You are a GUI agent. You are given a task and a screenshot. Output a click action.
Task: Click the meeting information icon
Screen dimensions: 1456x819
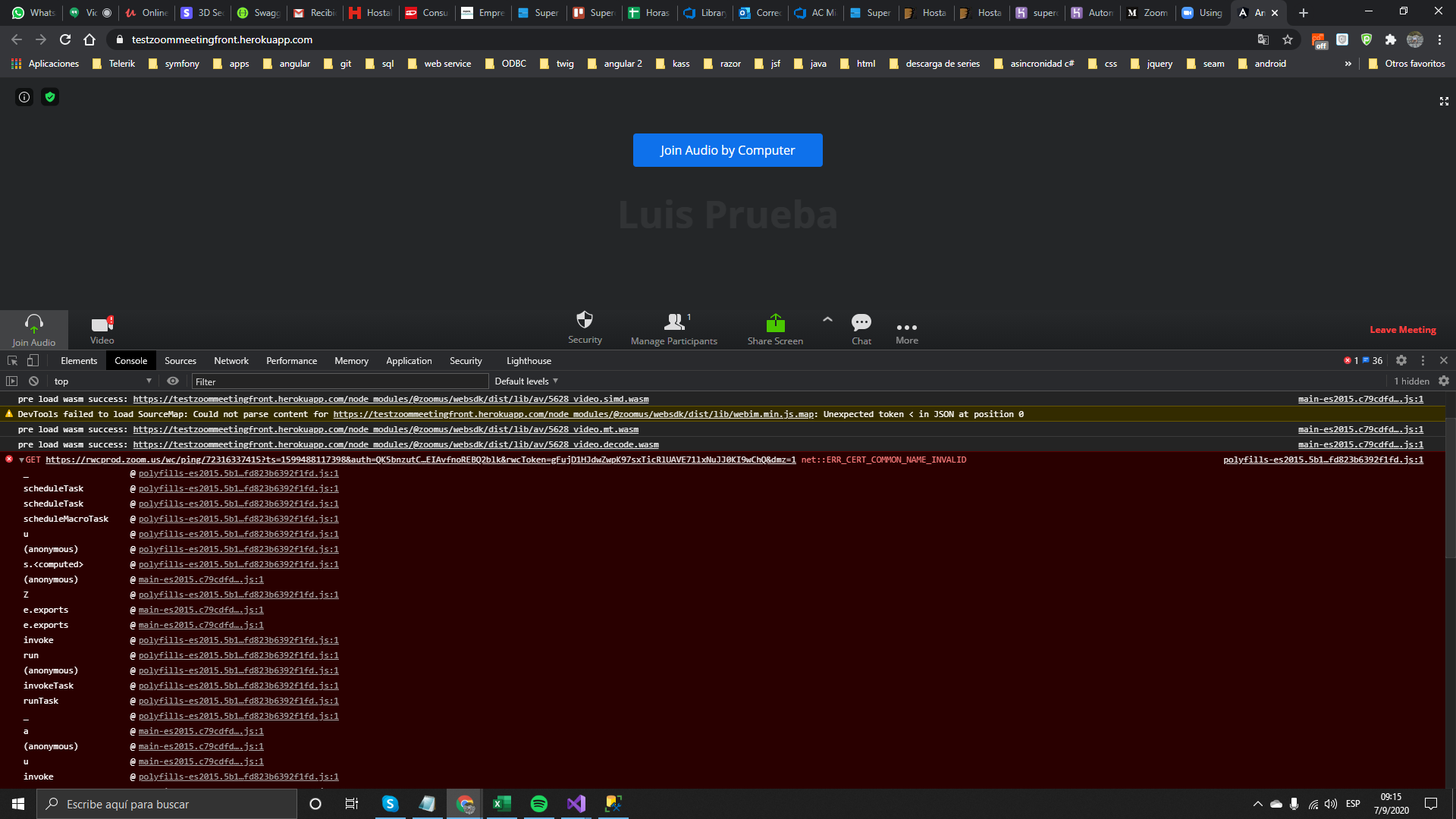(x=24, y=97)
